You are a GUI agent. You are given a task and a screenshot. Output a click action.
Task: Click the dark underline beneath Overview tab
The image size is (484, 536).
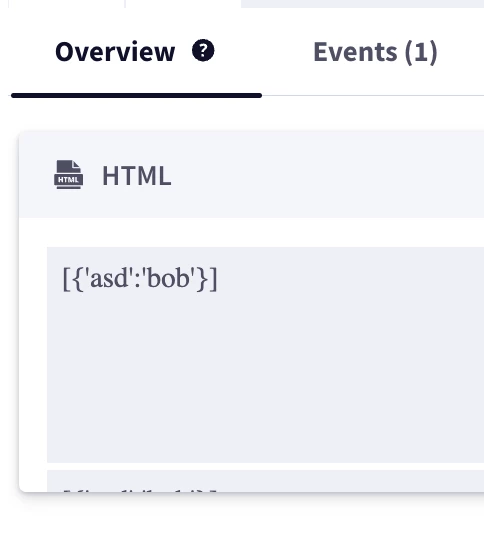136,96
